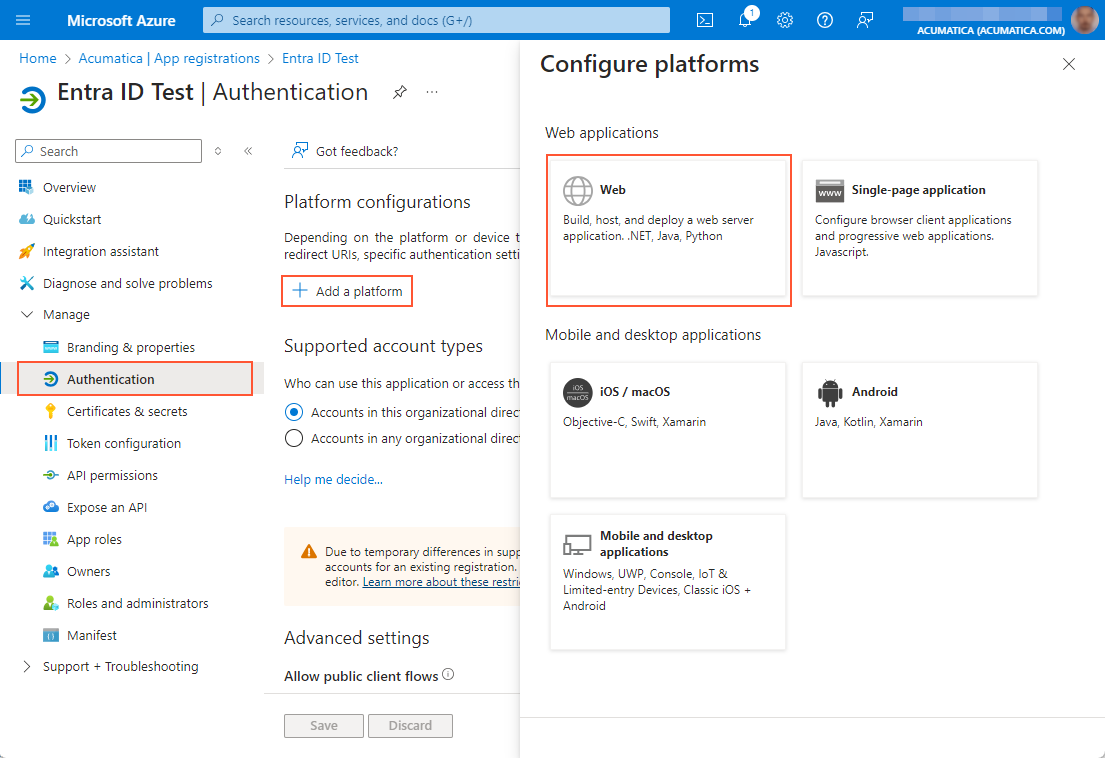1105x758 pixels.
Task: Open Cloud Shell from the top bar
Action: tap(704, 20)
